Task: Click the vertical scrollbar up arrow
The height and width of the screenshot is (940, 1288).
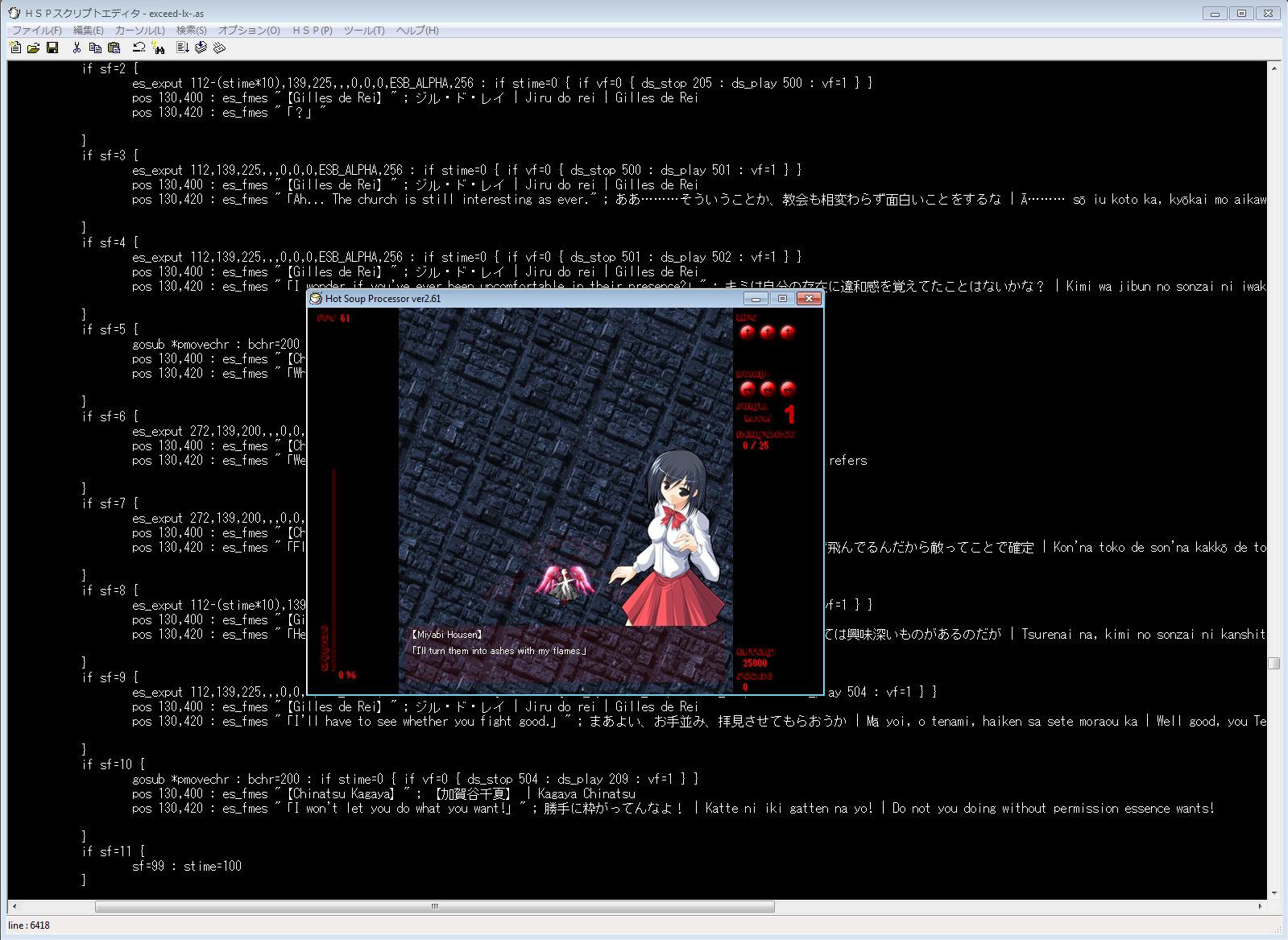Action: point(1274,68)
